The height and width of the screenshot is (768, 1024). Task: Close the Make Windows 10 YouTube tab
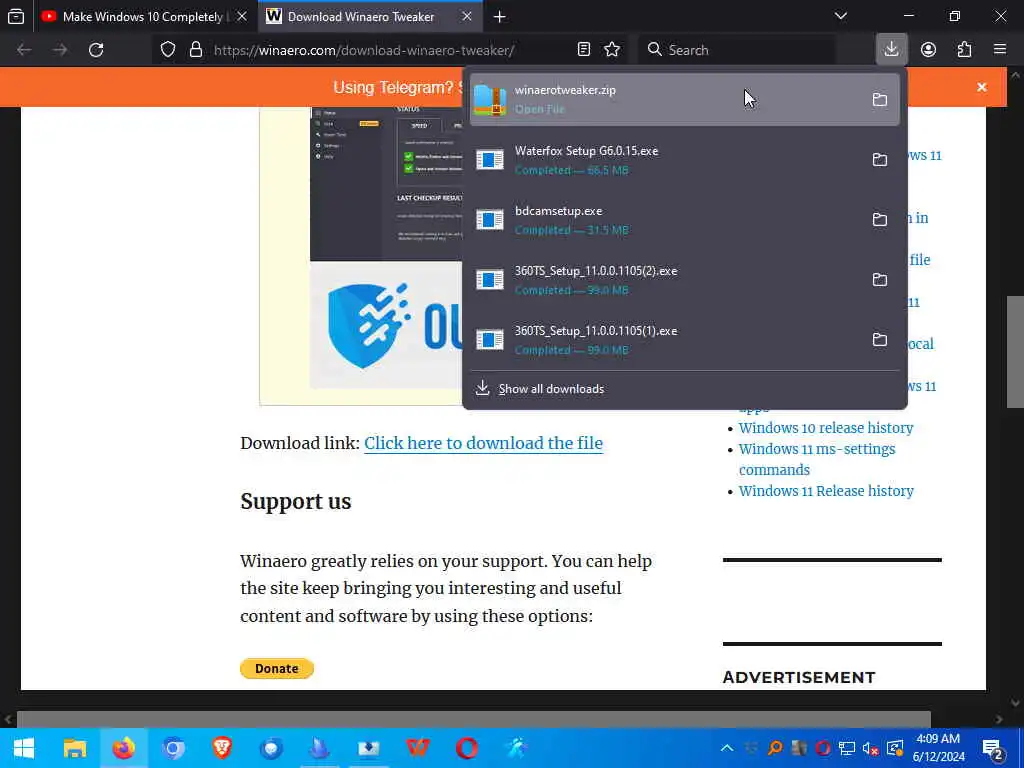point(242,16)
